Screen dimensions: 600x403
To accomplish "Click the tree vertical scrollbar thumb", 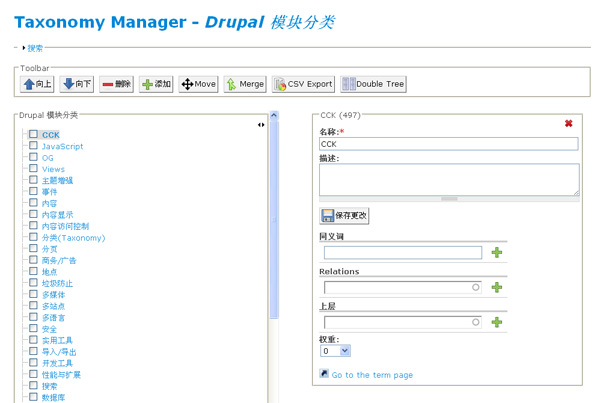I will click(274, 220).
